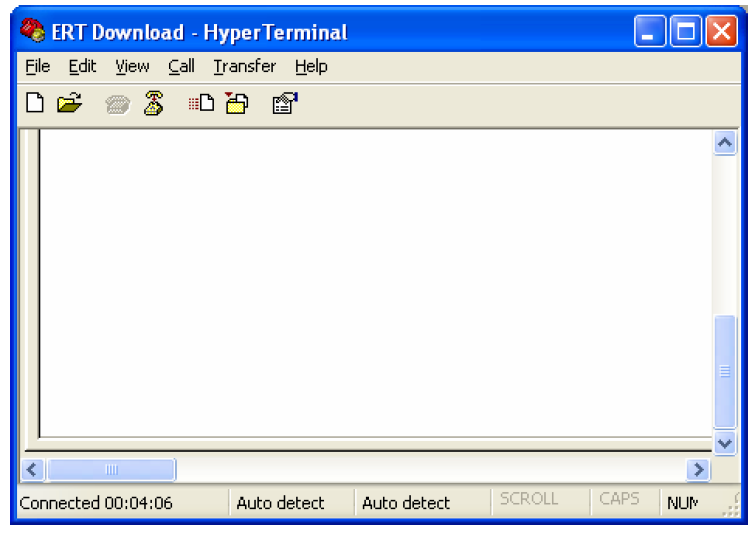Click inside the terminal text area
This screenshot has width=756, height=534.
(376, 283)
